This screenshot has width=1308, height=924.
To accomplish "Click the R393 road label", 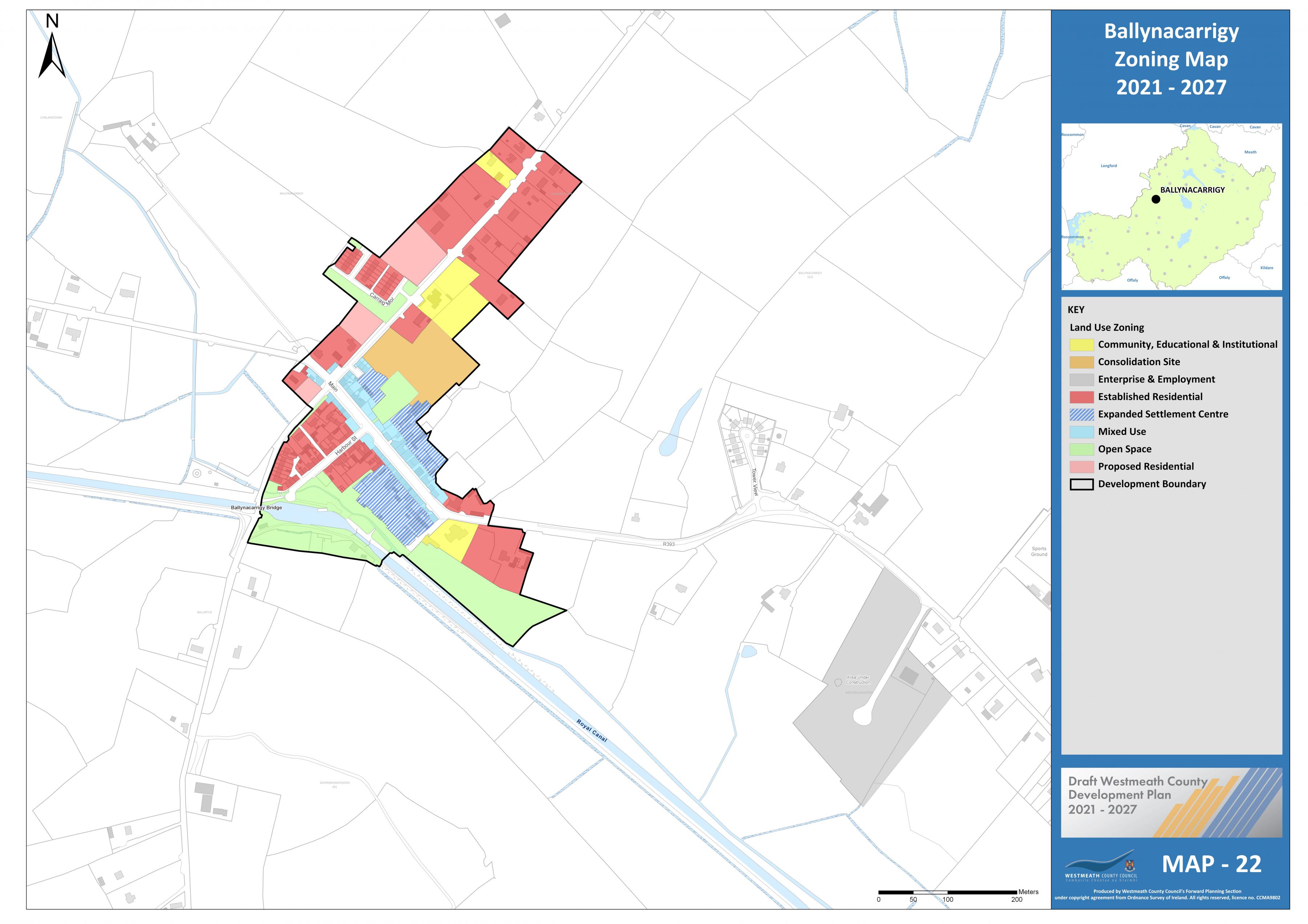I will point(669,545).
